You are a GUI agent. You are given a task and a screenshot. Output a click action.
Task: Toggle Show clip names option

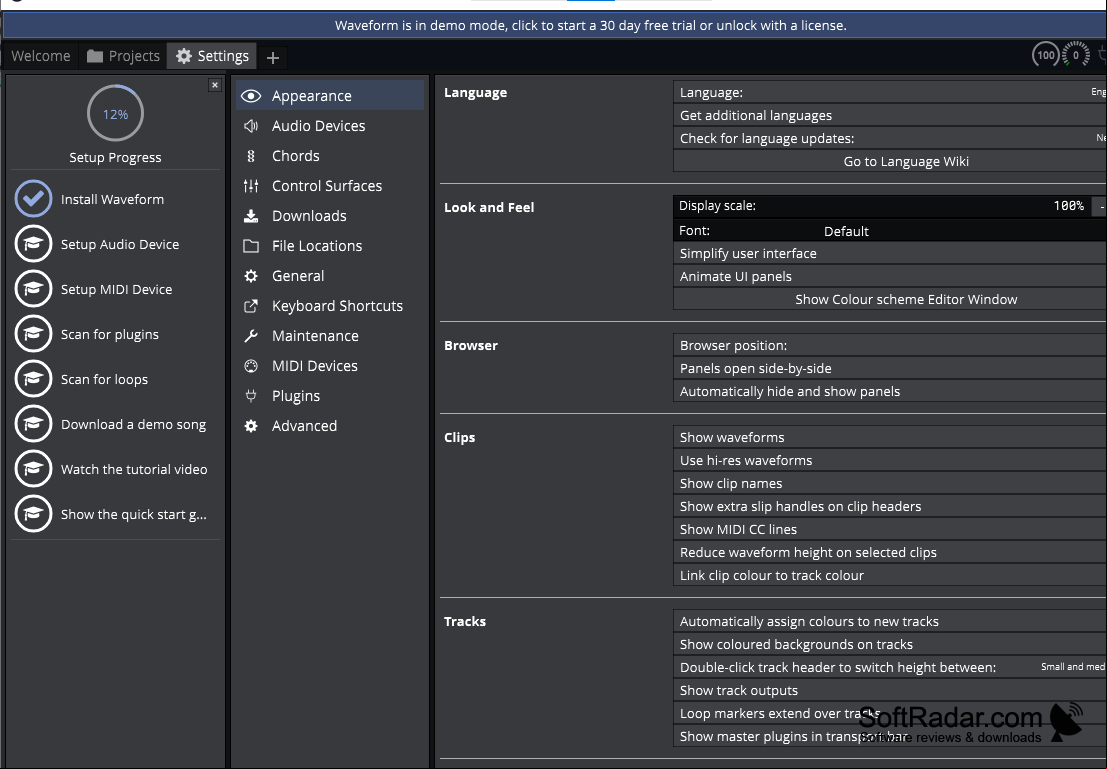pyautogui.click(x=890, y=483)
